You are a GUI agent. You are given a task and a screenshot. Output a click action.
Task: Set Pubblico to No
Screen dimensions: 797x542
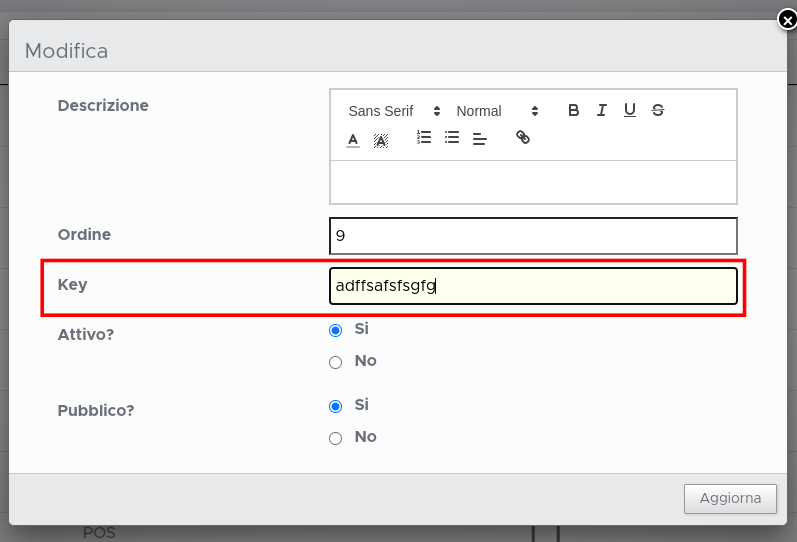tap(336, 438)
